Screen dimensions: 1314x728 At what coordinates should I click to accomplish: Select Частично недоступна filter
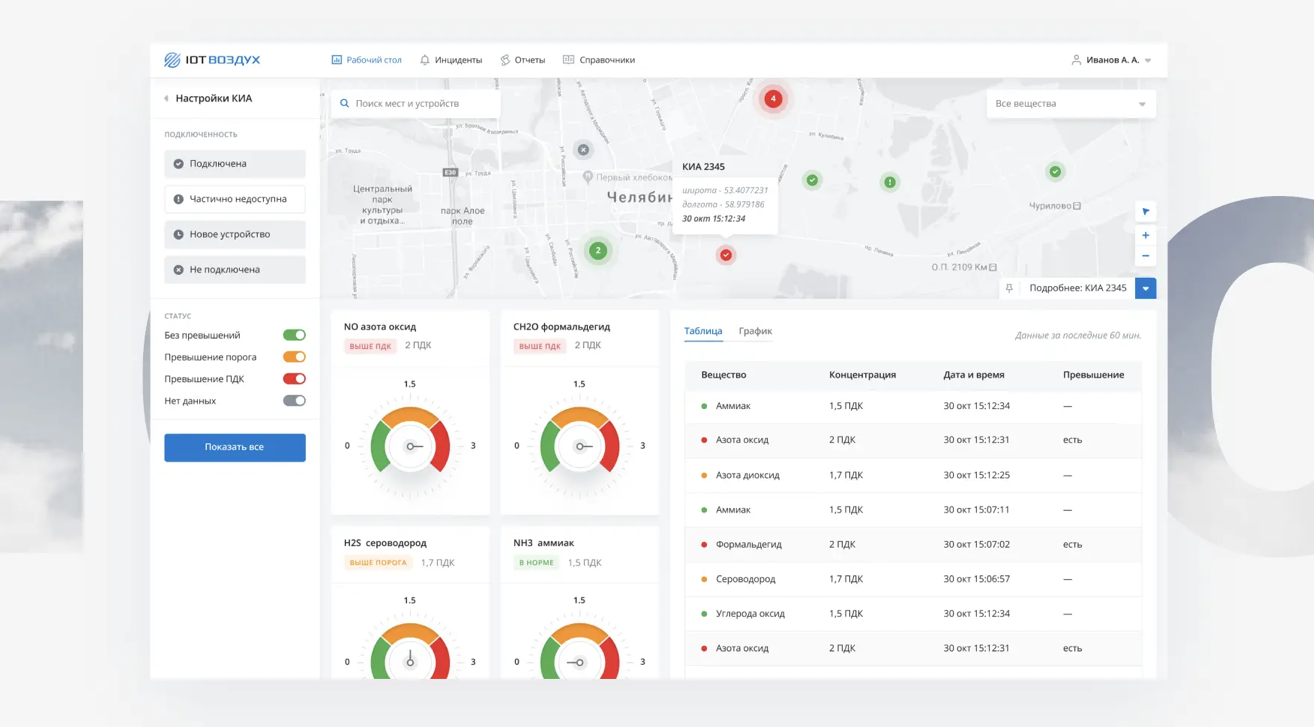(x=235, y=199)
